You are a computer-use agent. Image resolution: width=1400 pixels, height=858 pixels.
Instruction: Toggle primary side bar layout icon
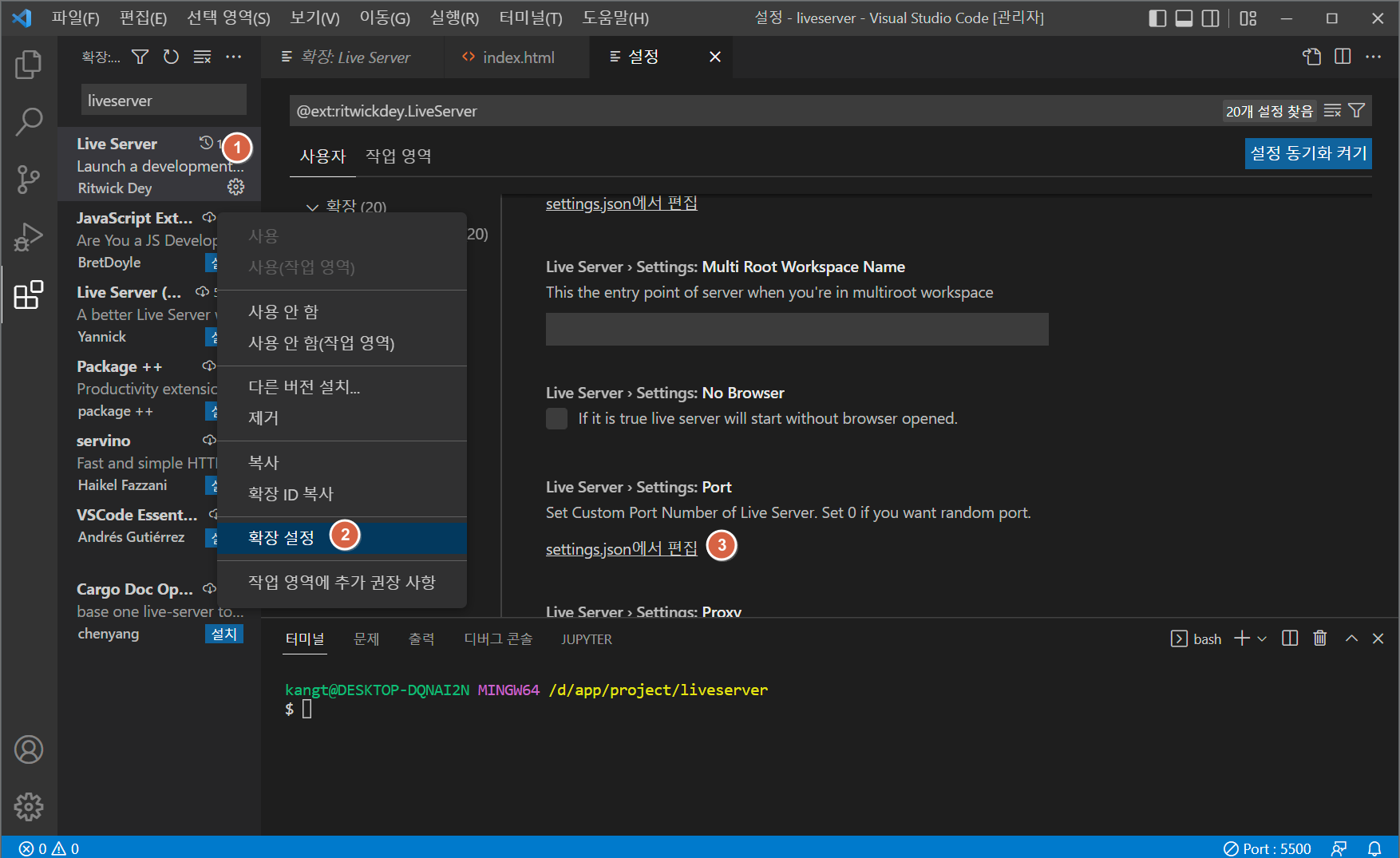point(1157,18)
